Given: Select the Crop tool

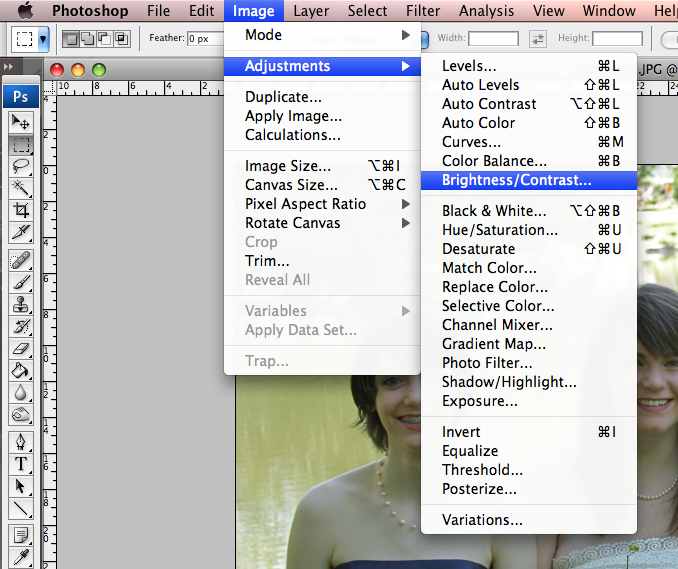Looking at the screenshot, I should coord(20,211).
